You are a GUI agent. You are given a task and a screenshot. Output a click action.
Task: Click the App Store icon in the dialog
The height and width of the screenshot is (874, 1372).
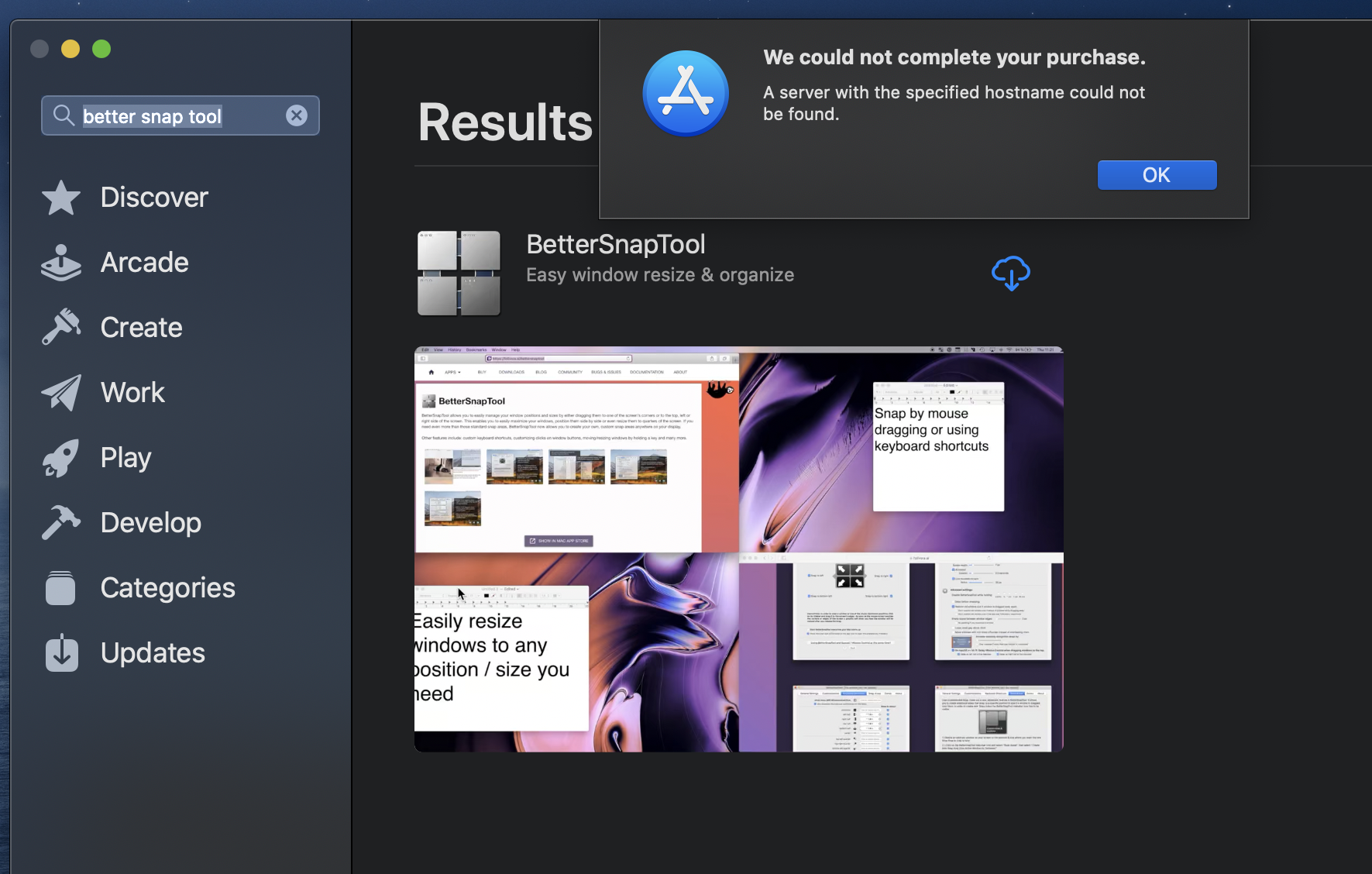(x=686, y=94)
